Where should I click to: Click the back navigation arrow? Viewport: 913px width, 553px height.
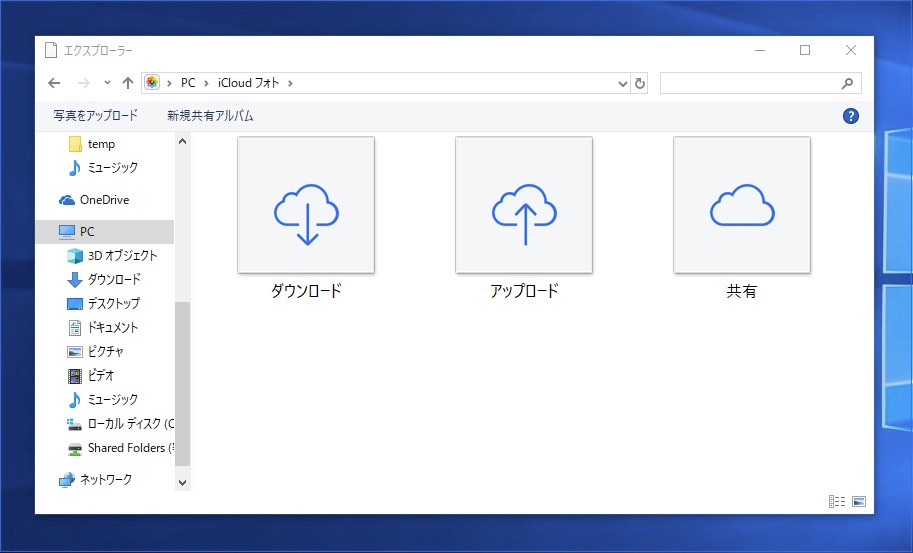(54, 83)
